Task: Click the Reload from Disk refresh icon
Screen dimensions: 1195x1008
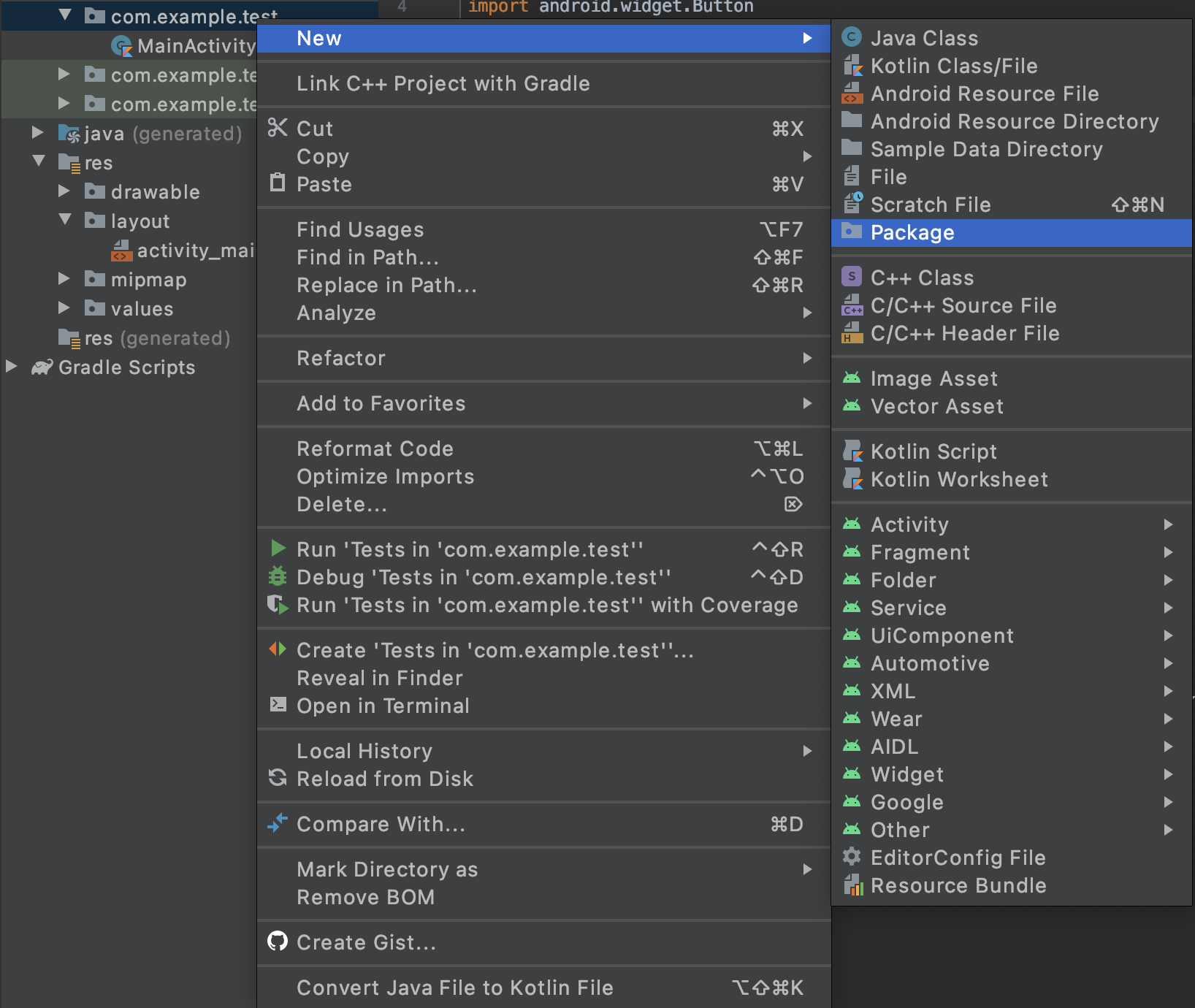Action: [278, 778]
